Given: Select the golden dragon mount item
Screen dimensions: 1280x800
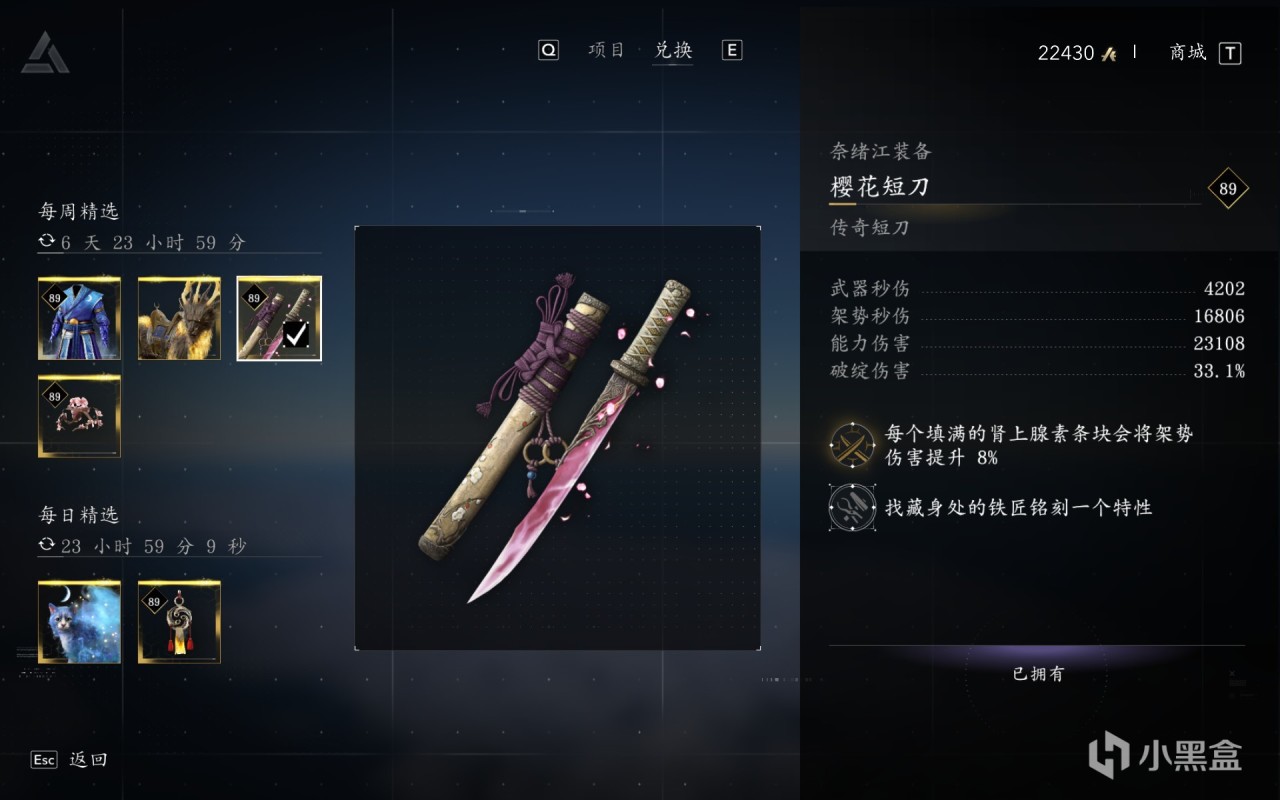Looking at the screenshot, I should [x=179, y=318].
